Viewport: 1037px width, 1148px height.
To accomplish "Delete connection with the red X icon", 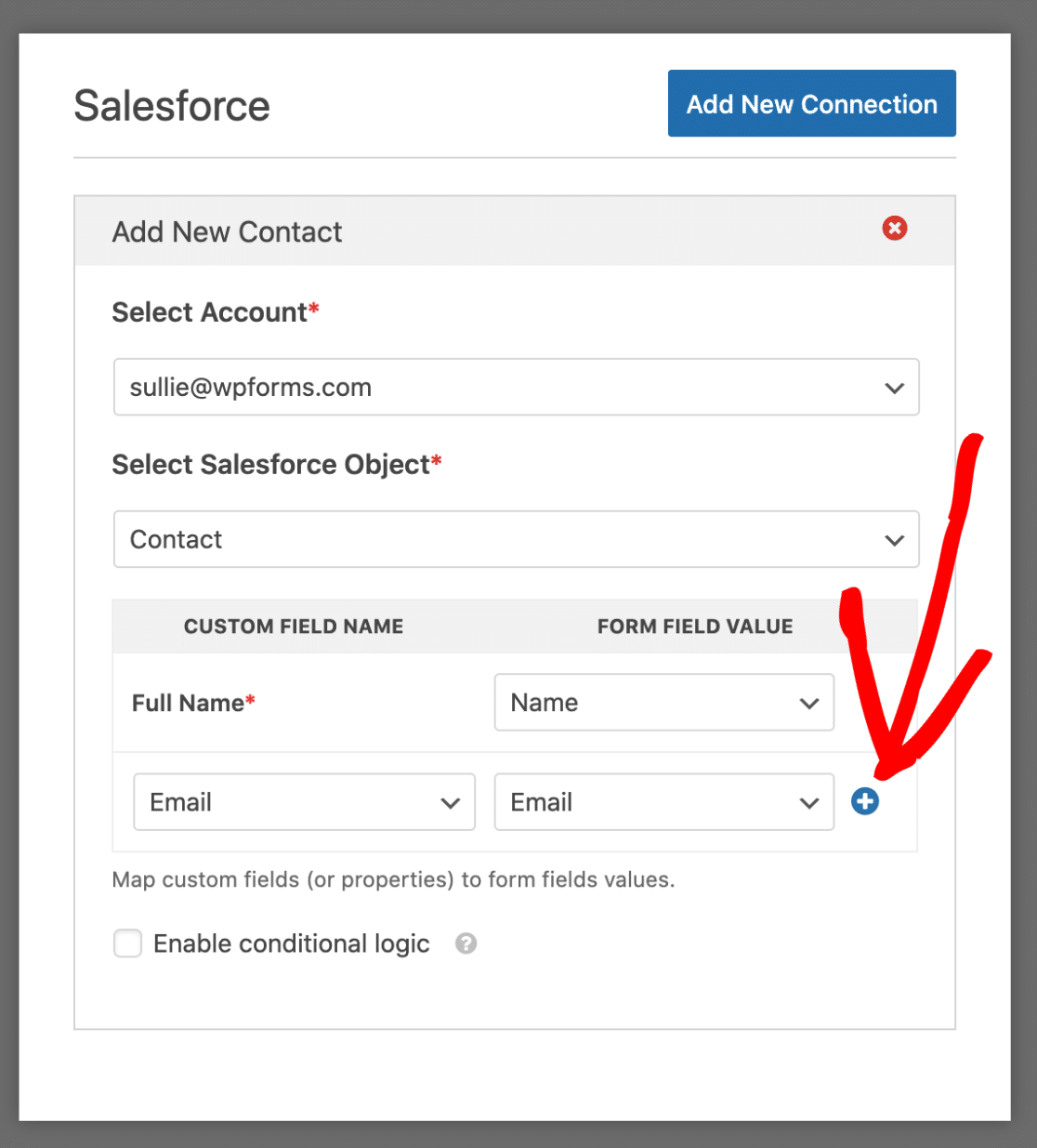I will pyautogui.click(x=895, y=228).
